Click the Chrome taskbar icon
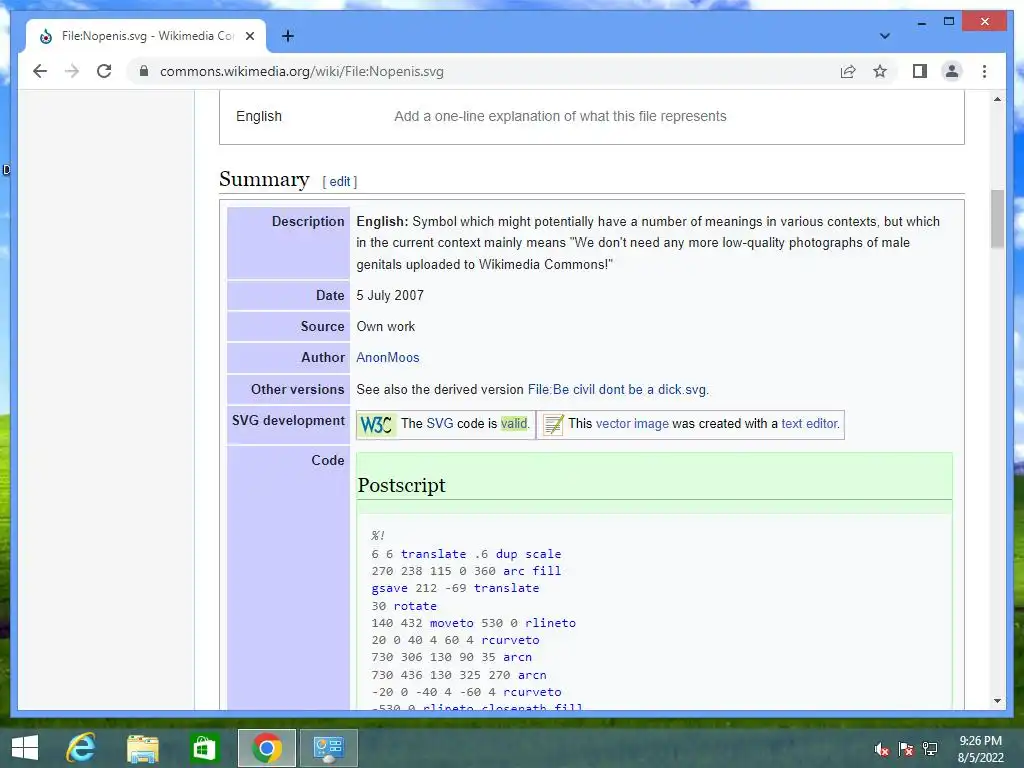This screenshot has width=1024, height=768. 266,748
